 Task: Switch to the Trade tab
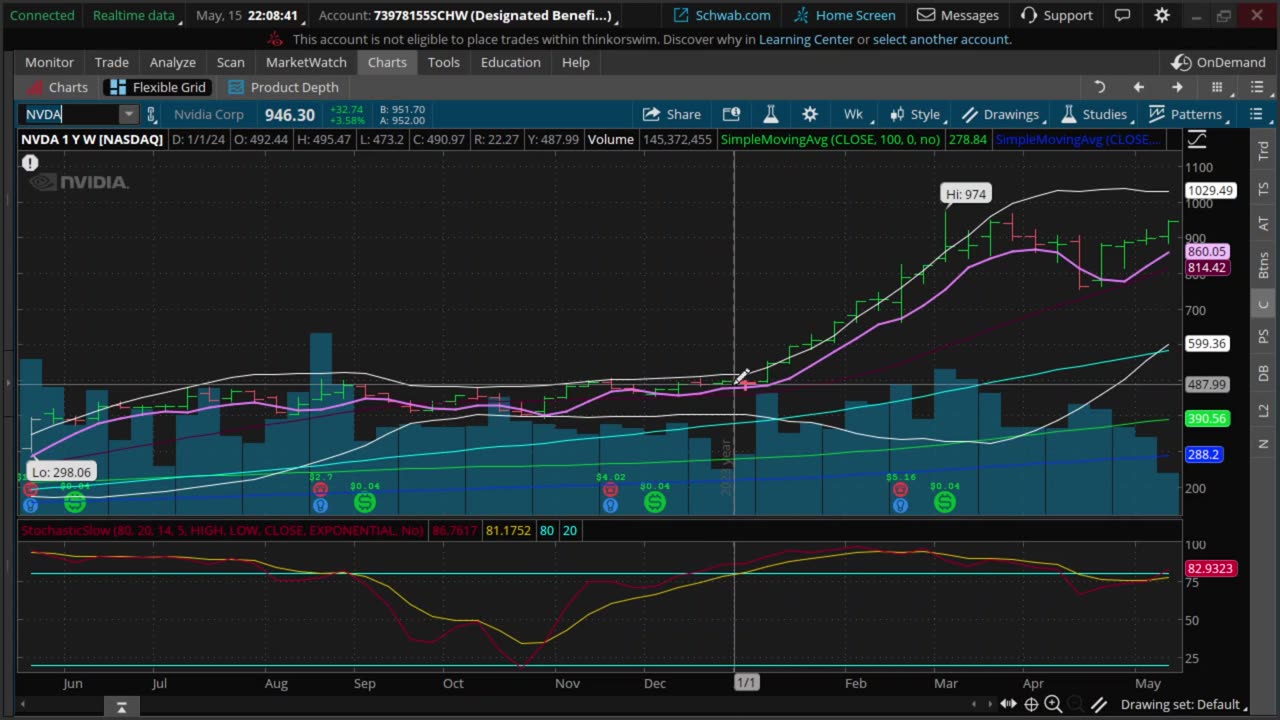111,62
